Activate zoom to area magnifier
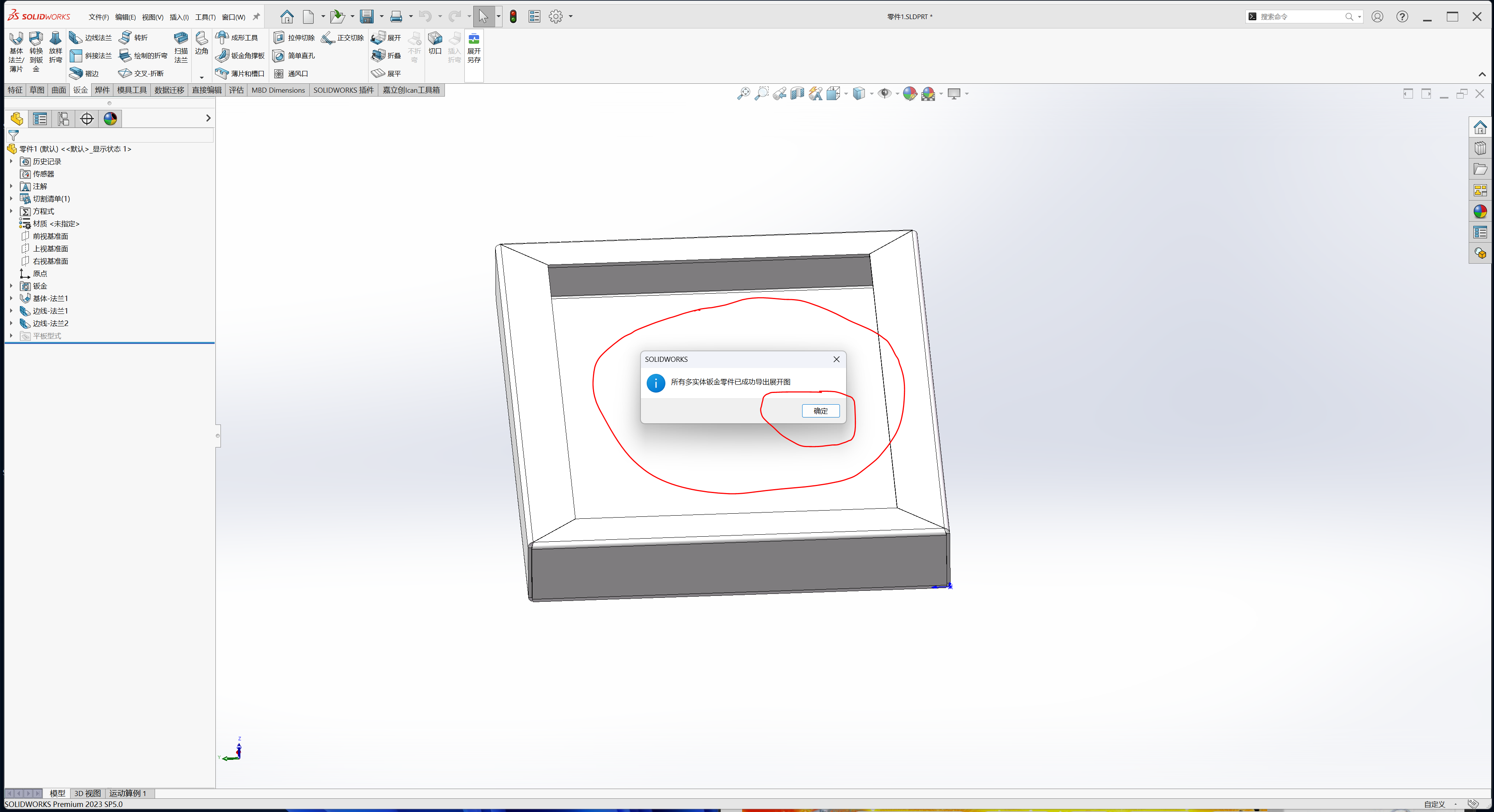 762,93
